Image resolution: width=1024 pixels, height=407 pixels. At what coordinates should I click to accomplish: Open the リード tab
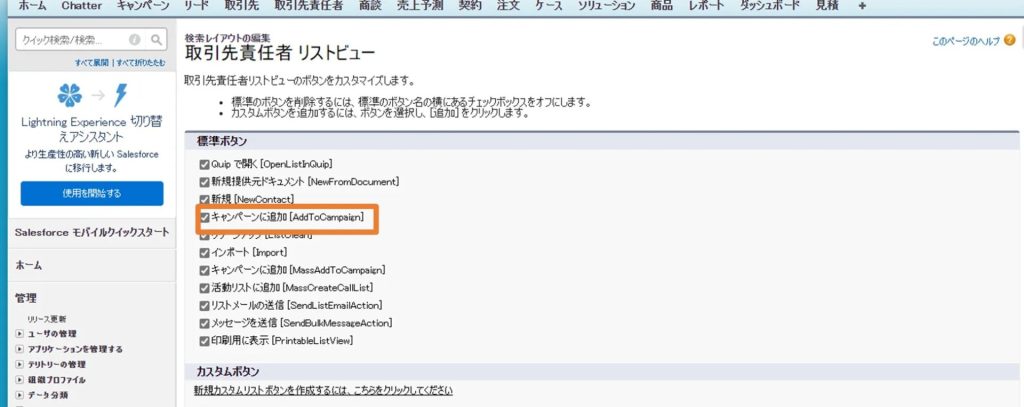click(197, 5)
